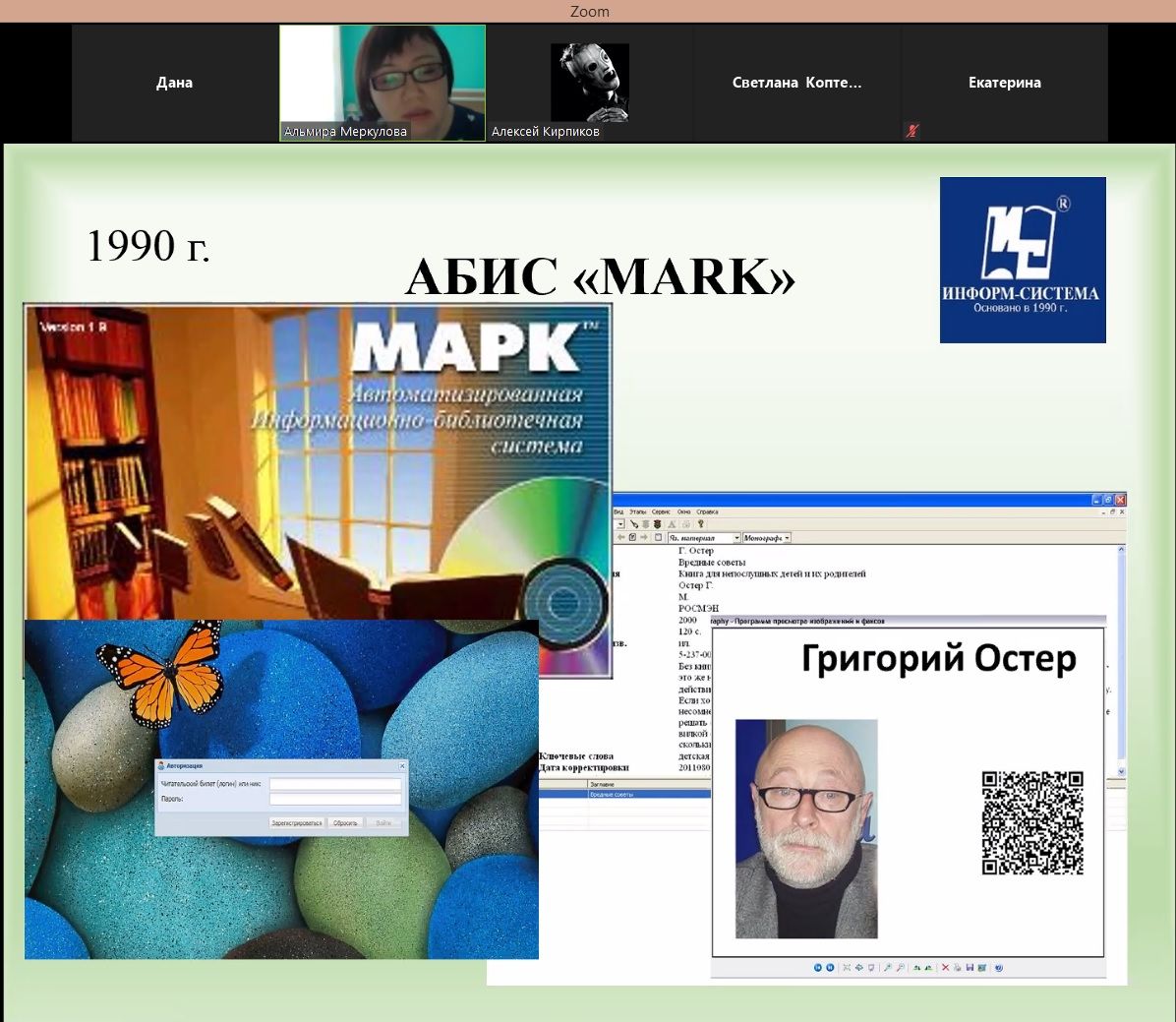Viewport: 1176px width, 1022px height.
Task: Click Дата корректировки field label
Action: click(583, 767)
